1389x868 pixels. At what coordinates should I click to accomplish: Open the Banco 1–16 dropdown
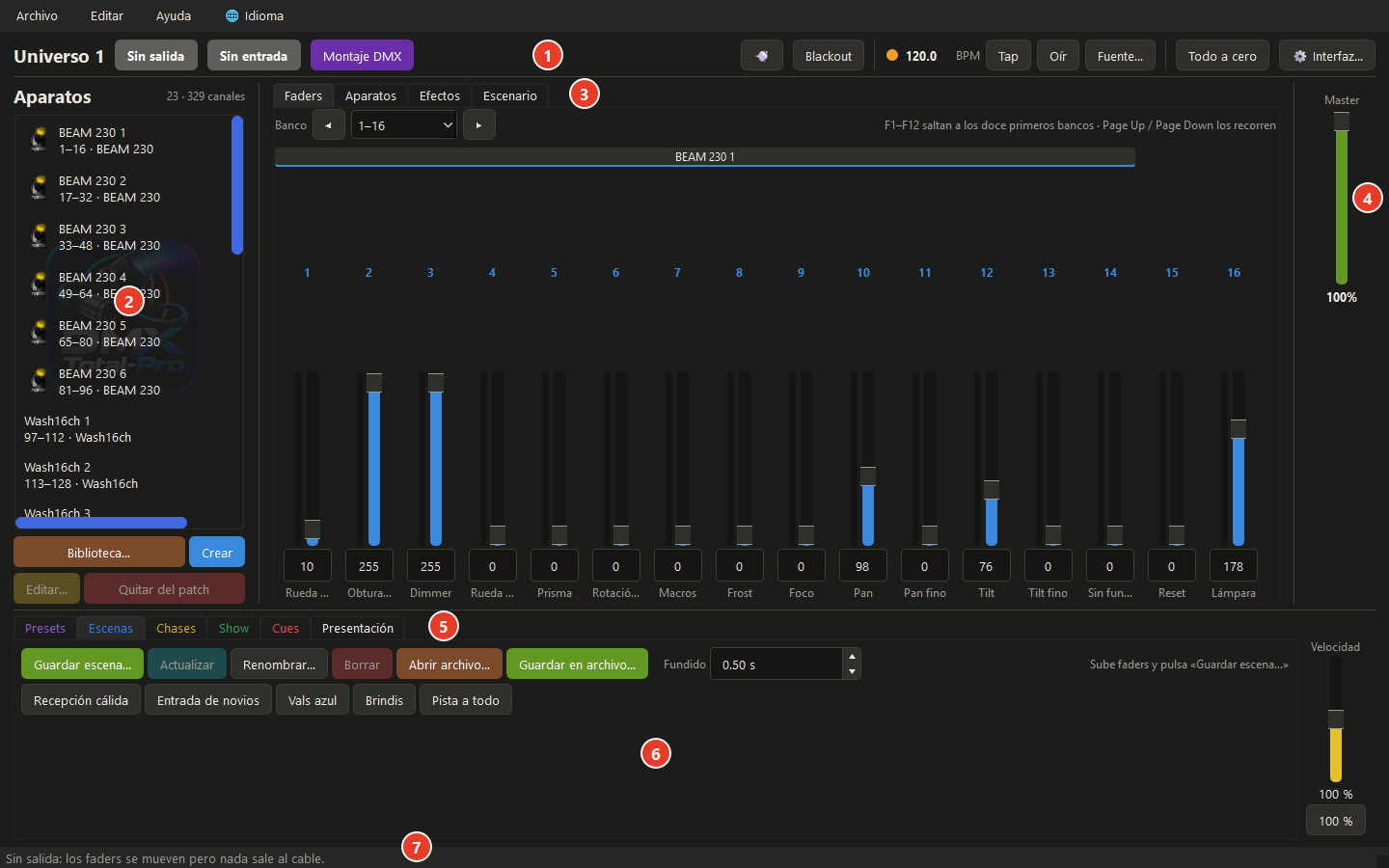404,124
